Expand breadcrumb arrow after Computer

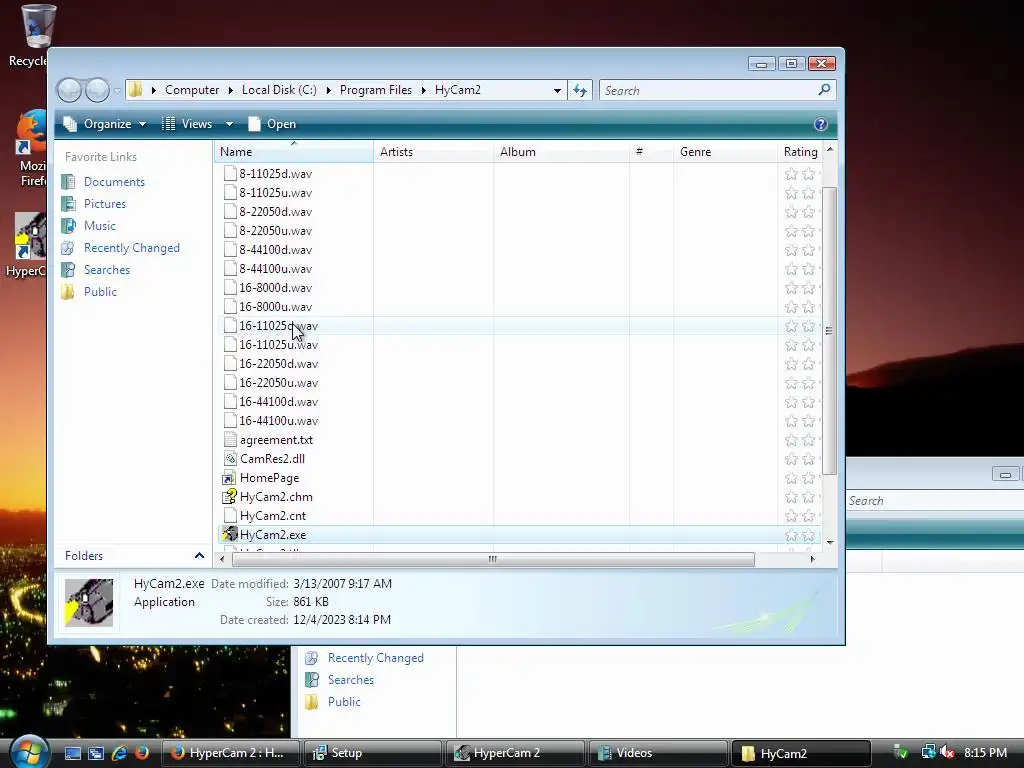coord(231,90)
